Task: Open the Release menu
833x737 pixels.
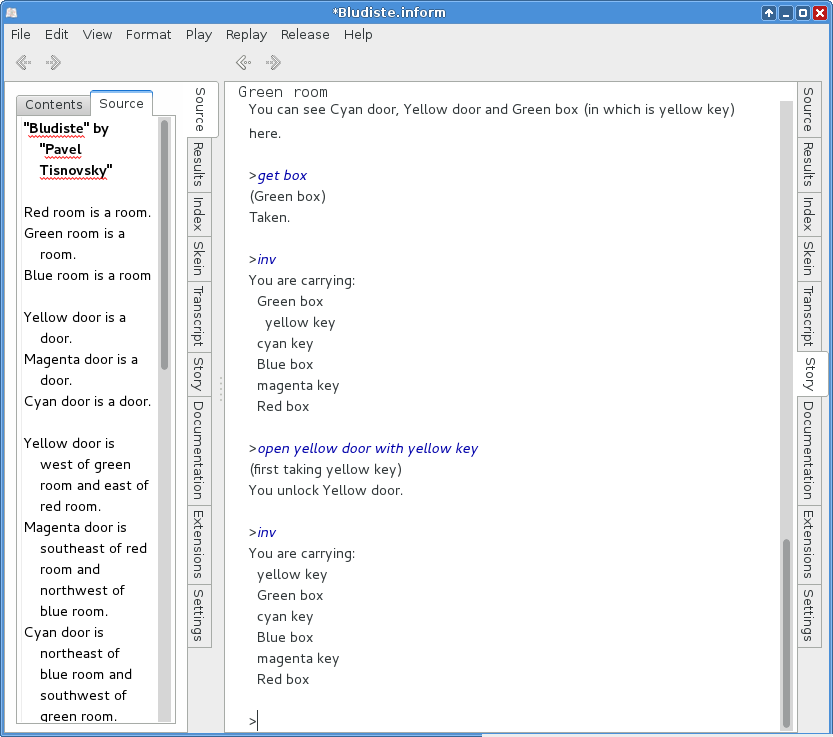Action: (x=305, y=34)
